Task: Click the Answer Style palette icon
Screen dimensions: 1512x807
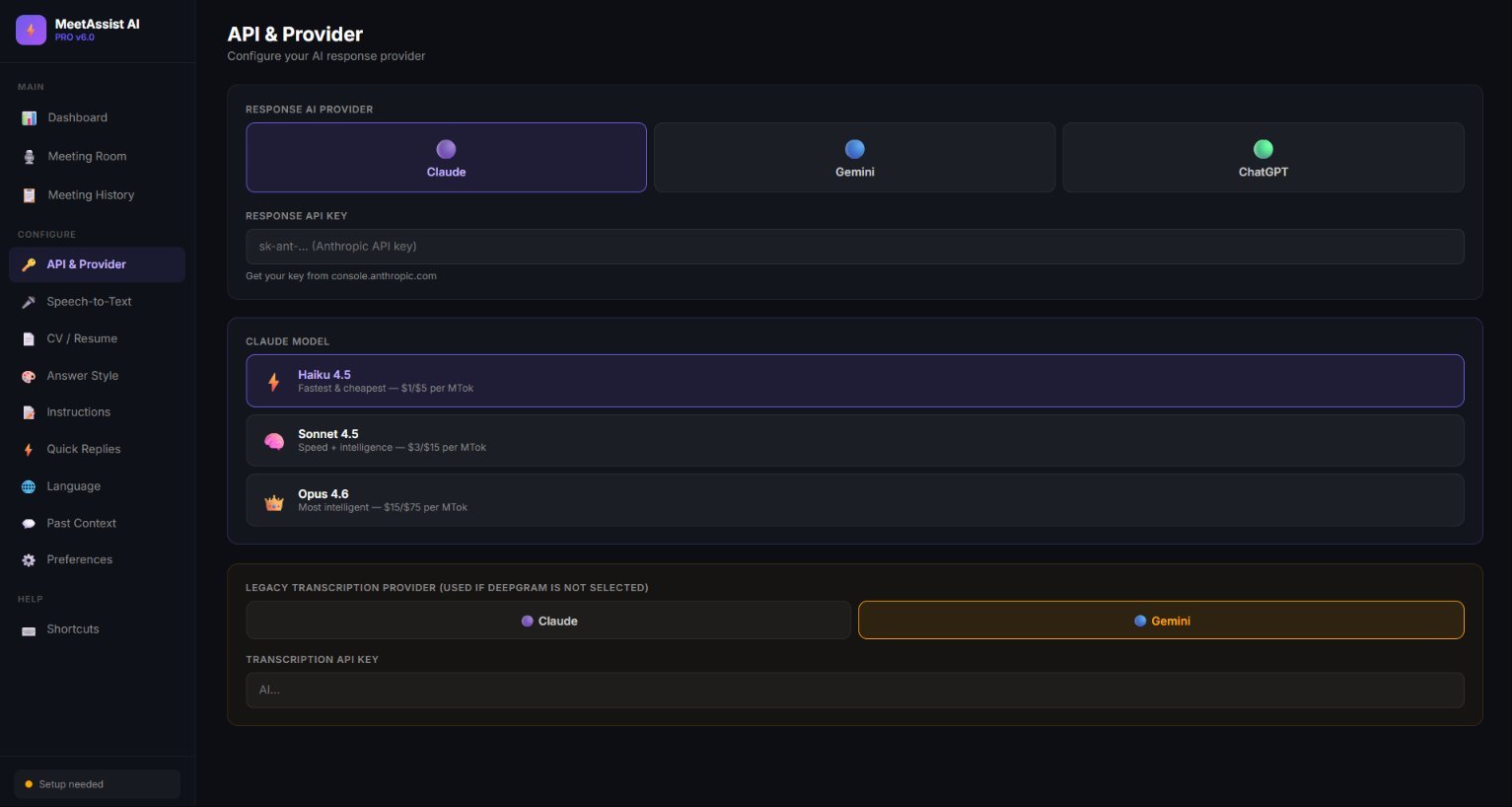Action: coord(29,376)
